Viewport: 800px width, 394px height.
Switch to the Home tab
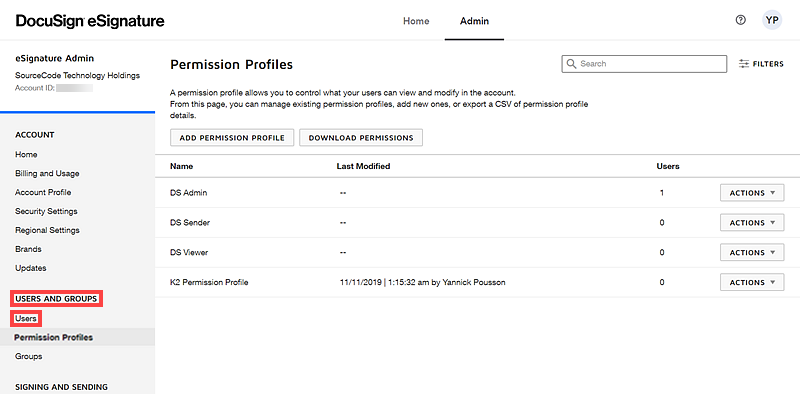coord(416,21)
